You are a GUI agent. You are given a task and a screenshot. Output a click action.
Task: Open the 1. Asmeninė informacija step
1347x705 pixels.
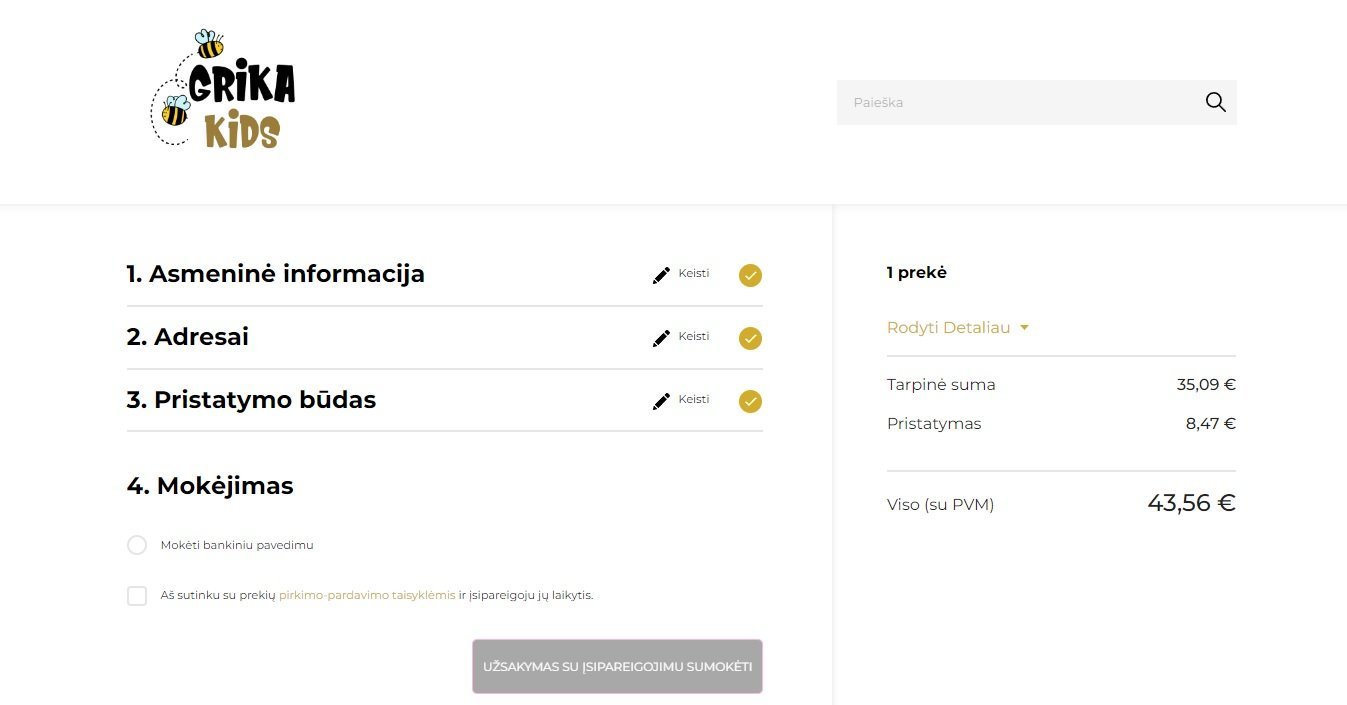click(x=275, y=274)
